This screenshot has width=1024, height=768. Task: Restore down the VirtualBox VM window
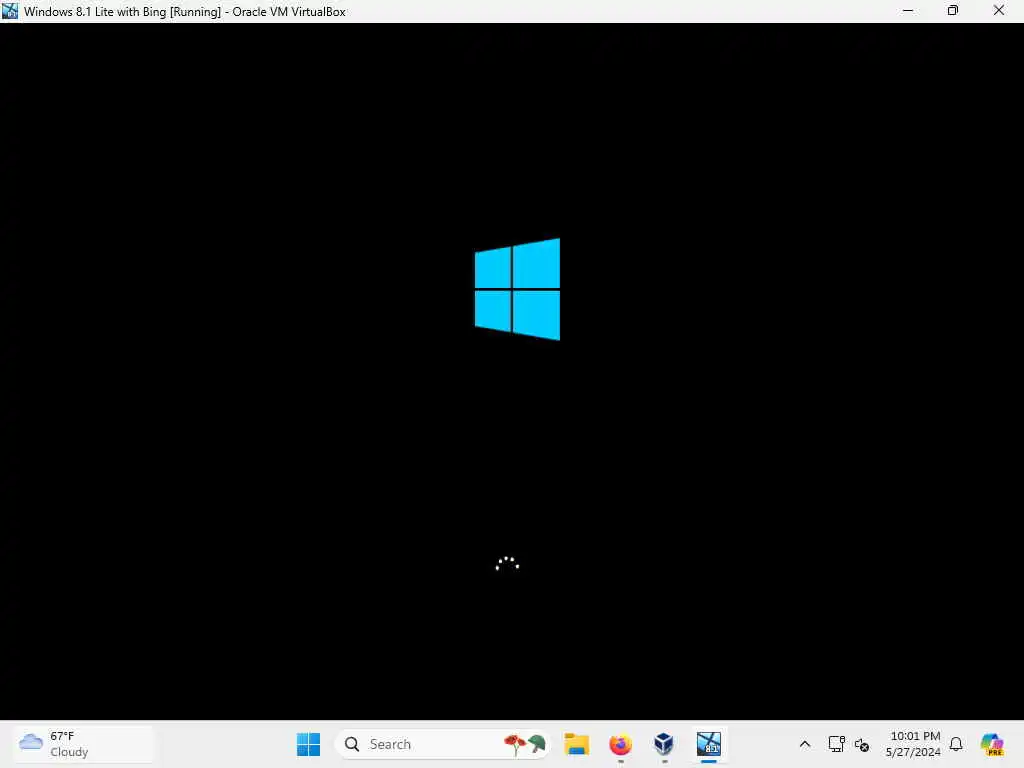(953, 11)
